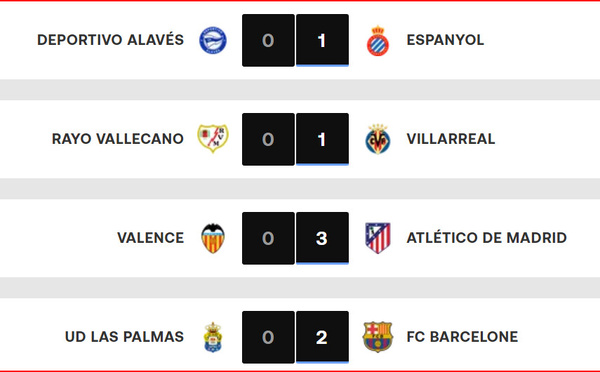
Task: Open the VALENCE team name link
Action: 150,238
